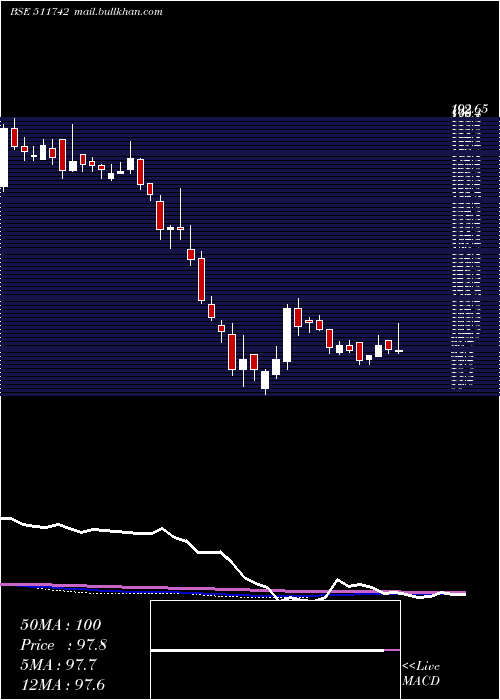The height and width of the screenshot is (700, 500).
Task: Click the 'BSE 511742' ticker label
Action: click(x=39, y=12)
